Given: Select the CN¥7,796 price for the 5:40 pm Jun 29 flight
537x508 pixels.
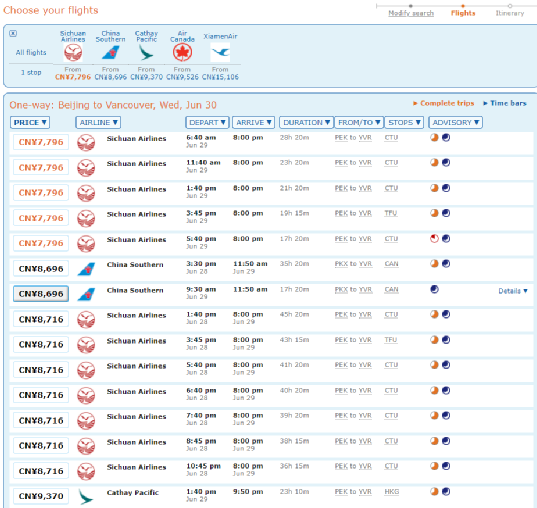Looking at the screenshot, I should coord(41,243).
